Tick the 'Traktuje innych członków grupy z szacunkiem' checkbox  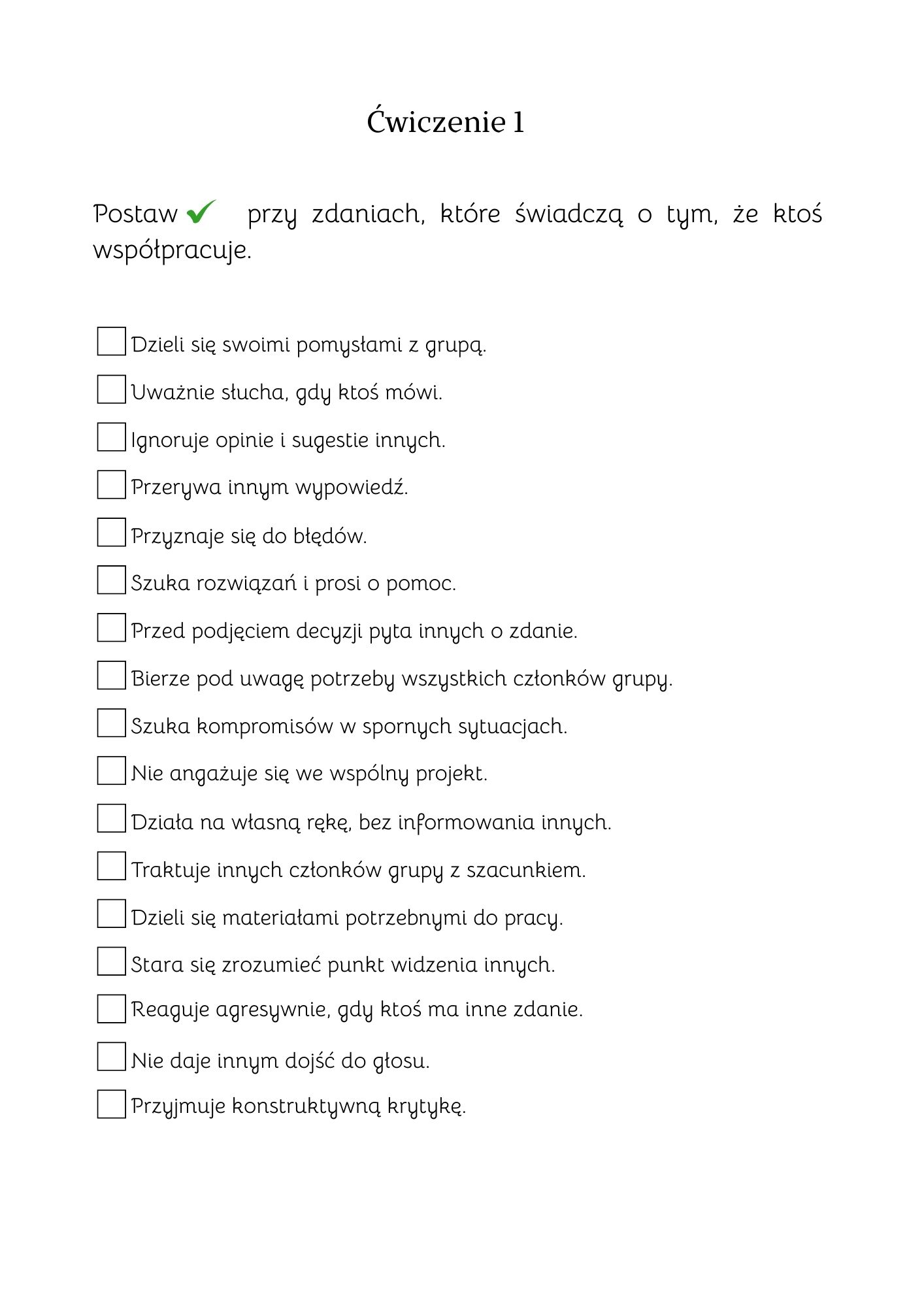pyautogui.click(x=111, y=866)
